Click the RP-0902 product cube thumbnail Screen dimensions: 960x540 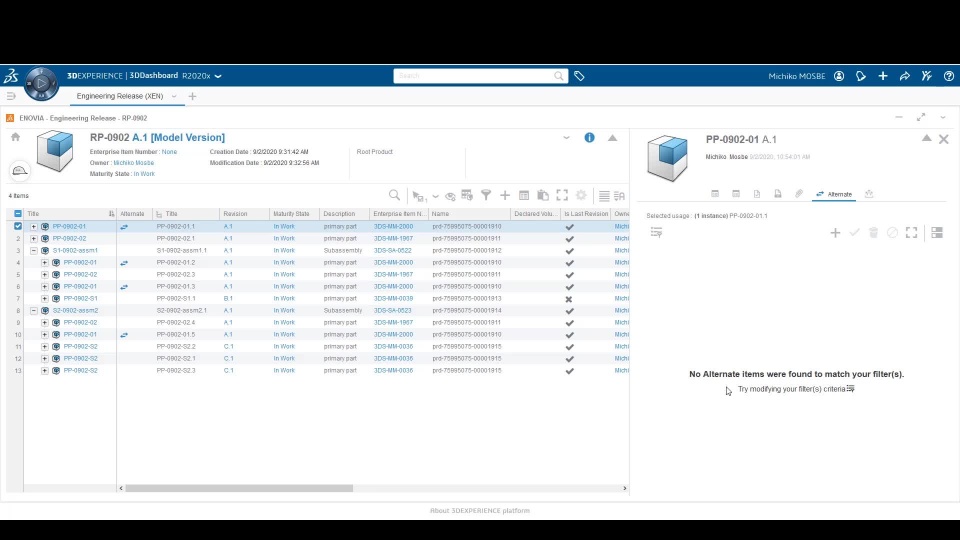55,151
